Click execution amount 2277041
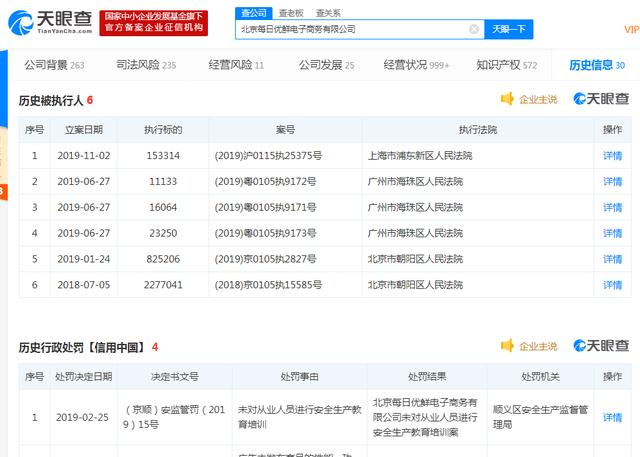Image resolution: width=640 pixels, height=457 pixels. coord(163,285)
